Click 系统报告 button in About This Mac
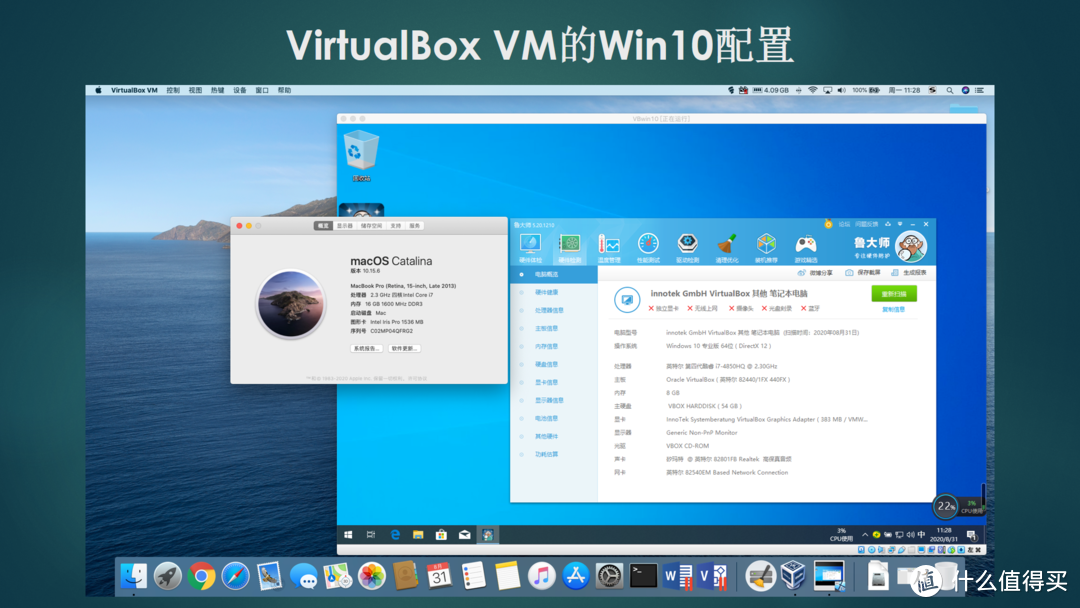1080x608 pixels. click(366, 348)
